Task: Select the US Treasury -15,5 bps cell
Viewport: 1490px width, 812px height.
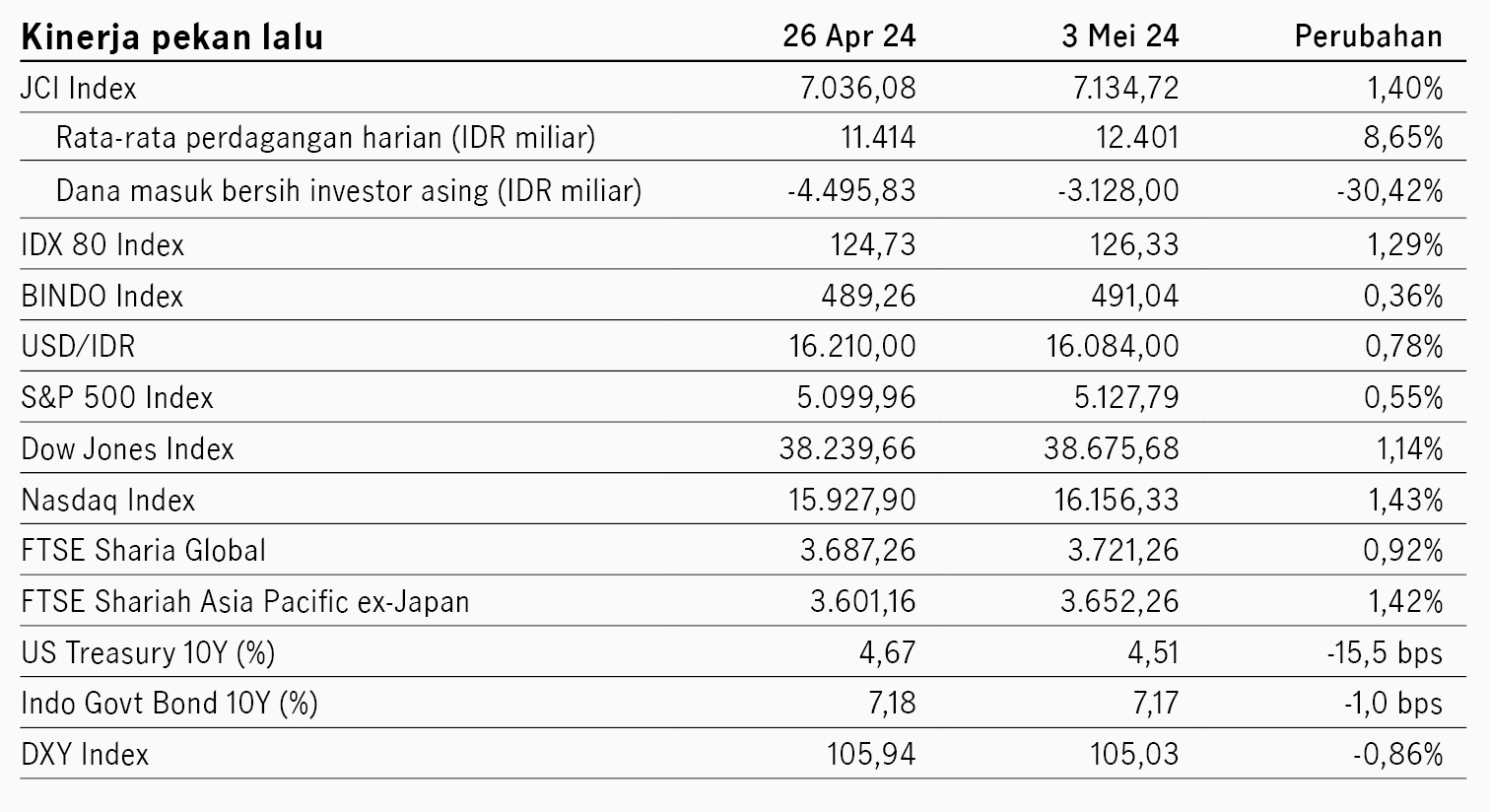Action: (1384, 652)
